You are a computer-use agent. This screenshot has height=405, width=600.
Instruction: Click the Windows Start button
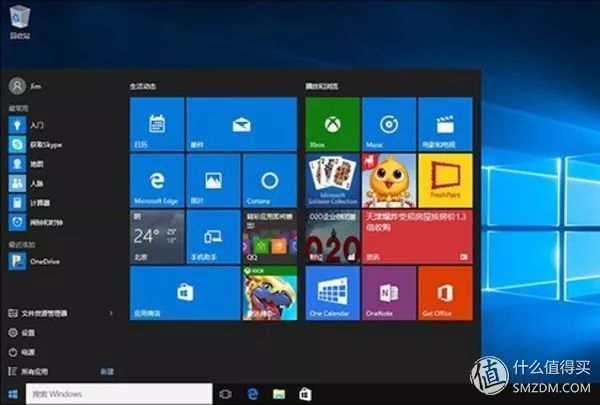13,394
